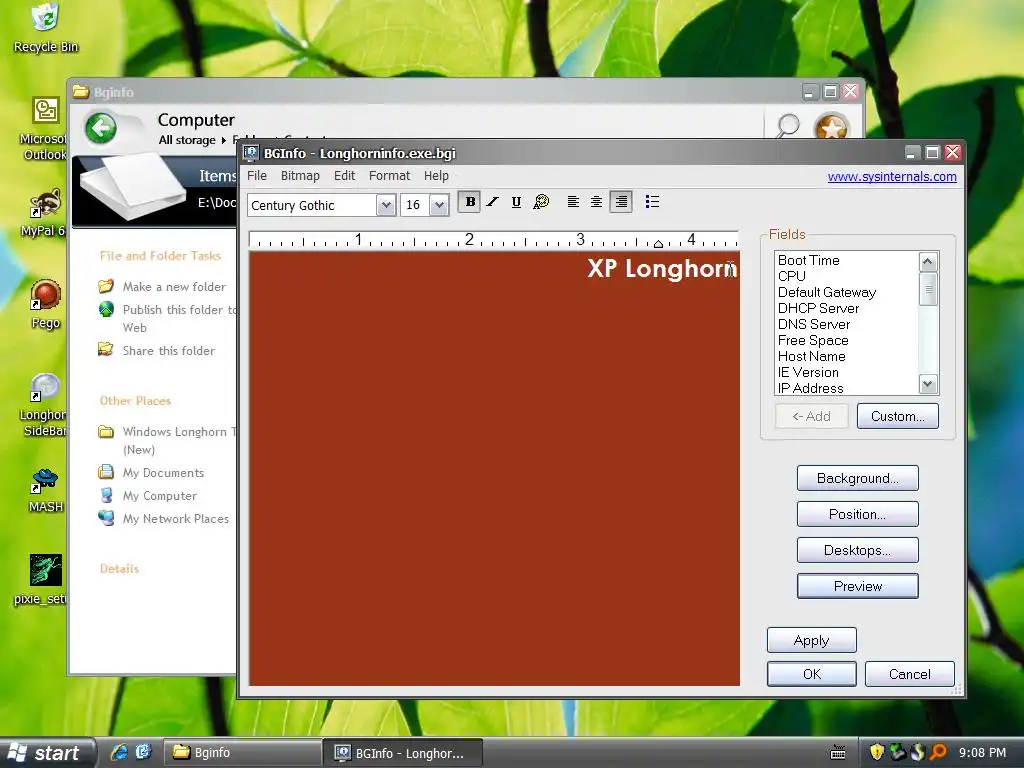Screen dimensions: 1024x768
Task: Toggle bullet list formatting
Action: point(652,202)
